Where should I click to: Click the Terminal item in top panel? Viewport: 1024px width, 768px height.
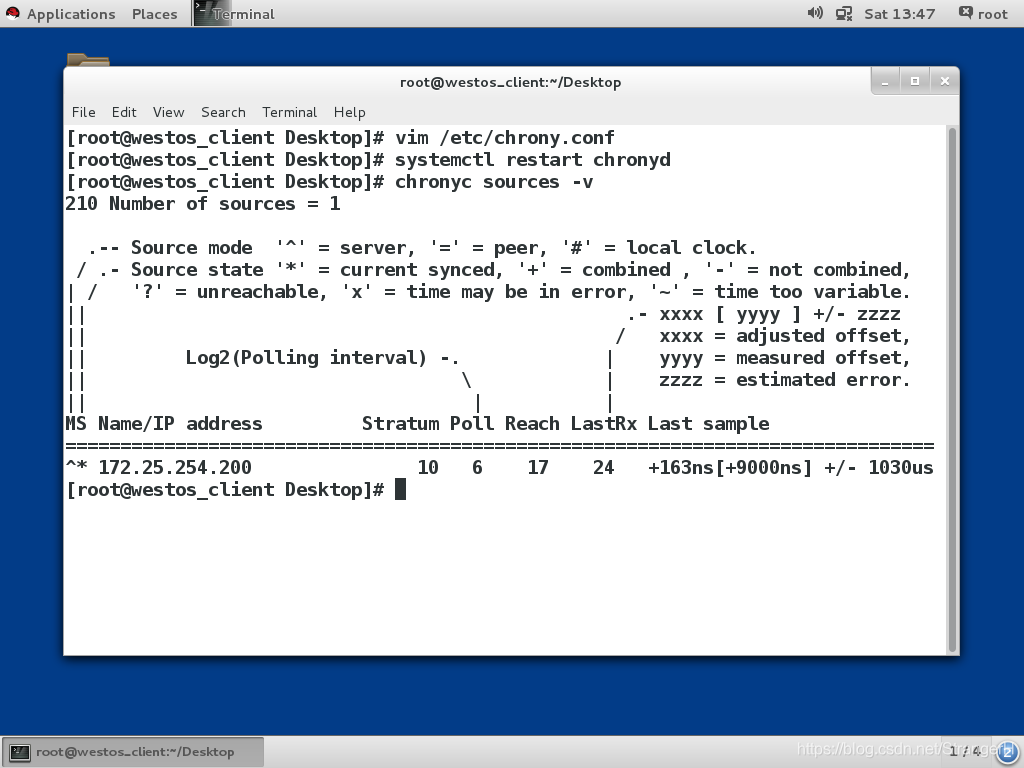click(235, 14)
